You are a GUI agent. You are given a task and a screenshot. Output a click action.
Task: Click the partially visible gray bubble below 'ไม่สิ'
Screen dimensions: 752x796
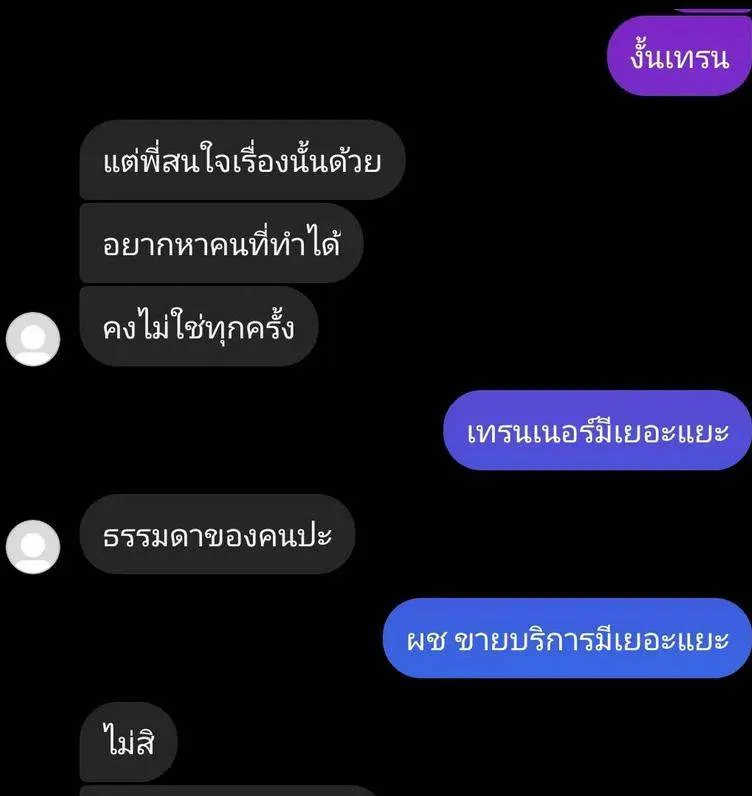[228, 791]
